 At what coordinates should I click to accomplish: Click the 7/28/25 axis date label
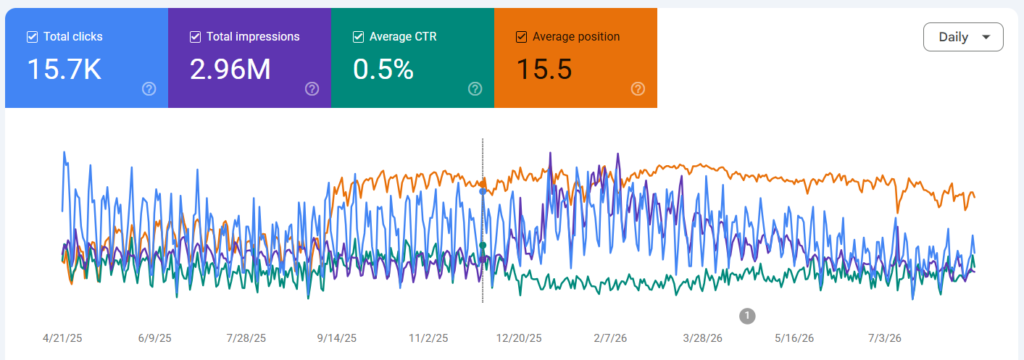(246, 338)
